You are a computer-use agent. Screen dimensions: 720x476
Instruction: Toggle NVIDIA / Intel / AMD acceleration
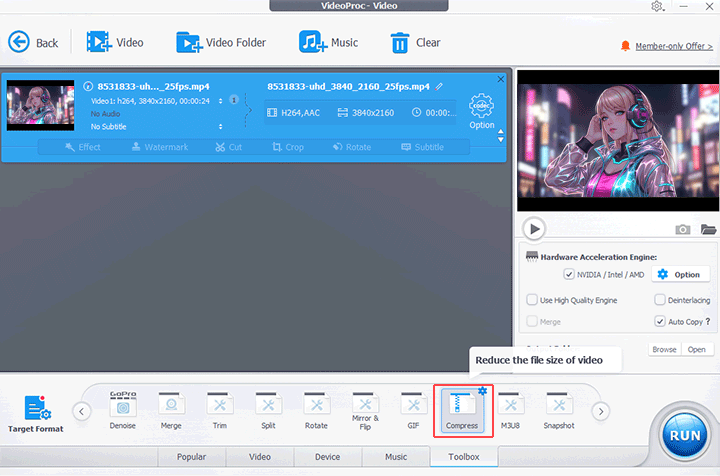(x=568, y=274)
